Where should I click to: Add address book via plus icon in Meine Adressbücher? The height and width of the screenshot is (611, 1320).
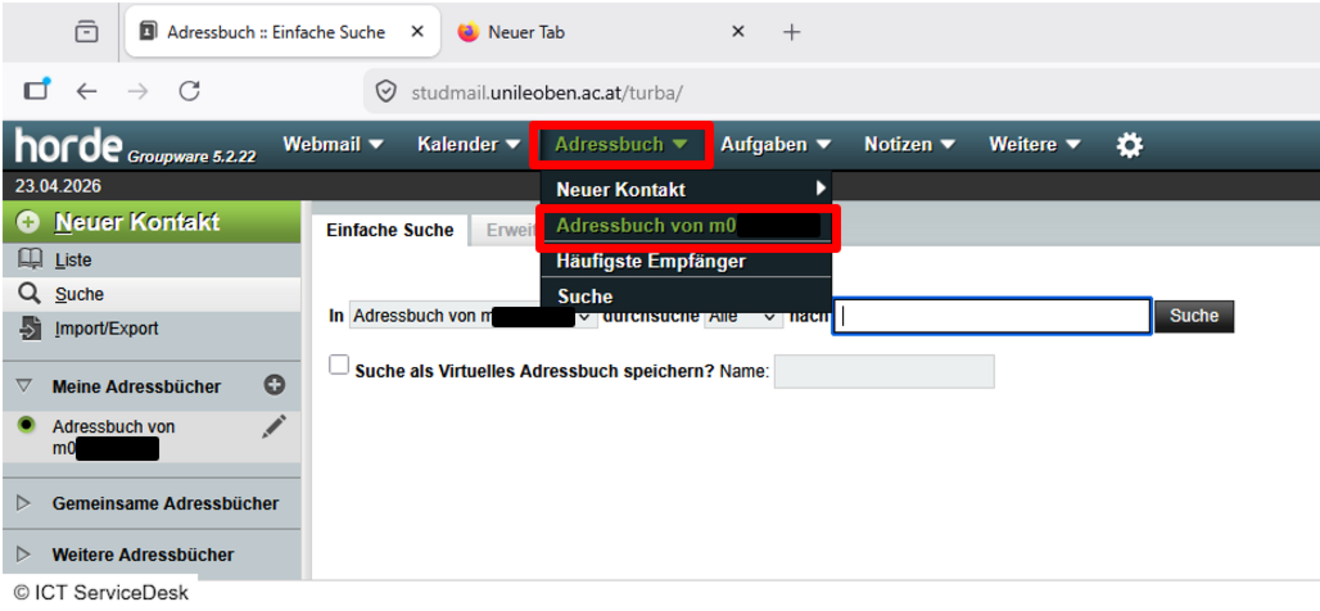pyautogui.click(x=274, y=385)
